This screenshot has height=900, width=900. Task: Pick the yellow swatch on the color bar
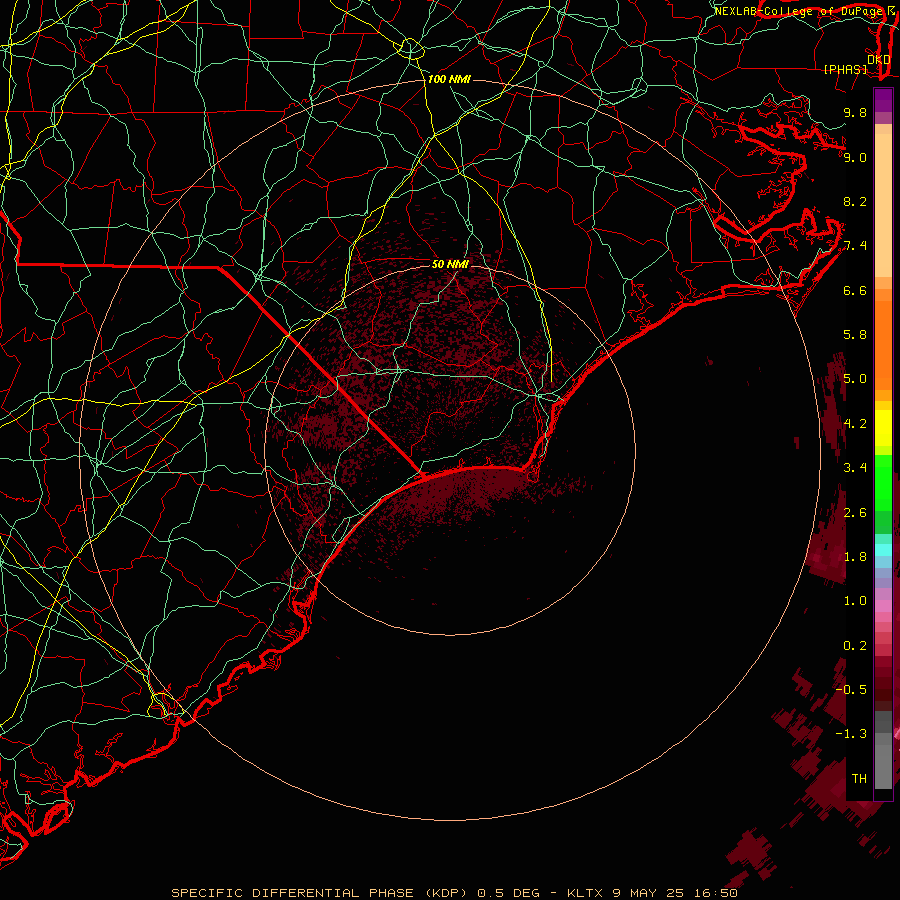(x=883, y=428)
